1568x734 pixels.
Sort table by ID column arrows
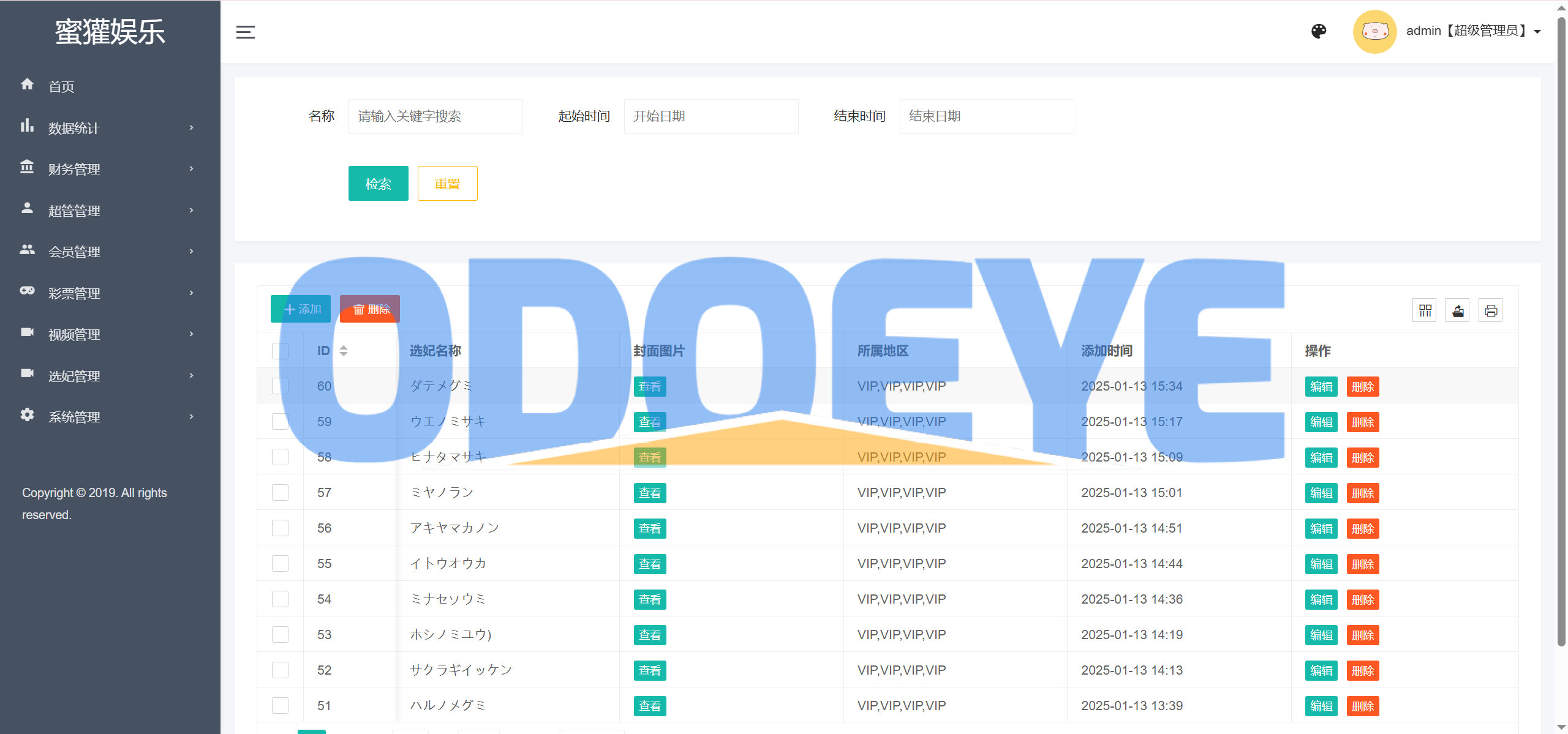[344, 351]
